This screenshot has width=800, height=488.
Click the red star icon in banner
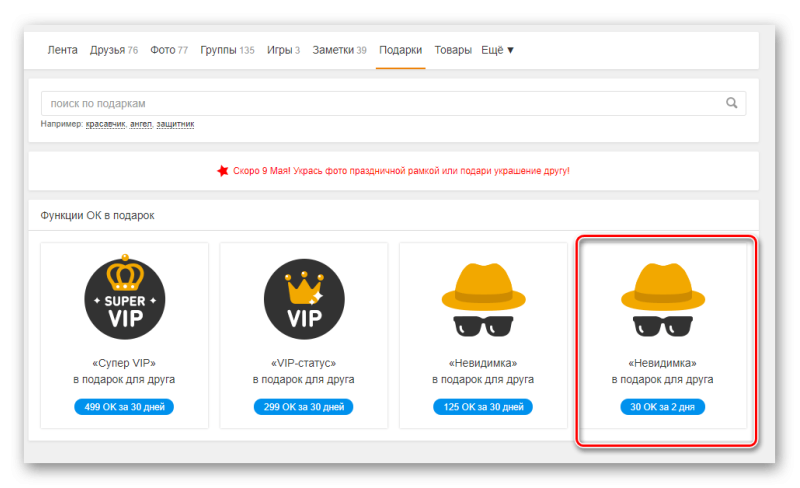222,171
